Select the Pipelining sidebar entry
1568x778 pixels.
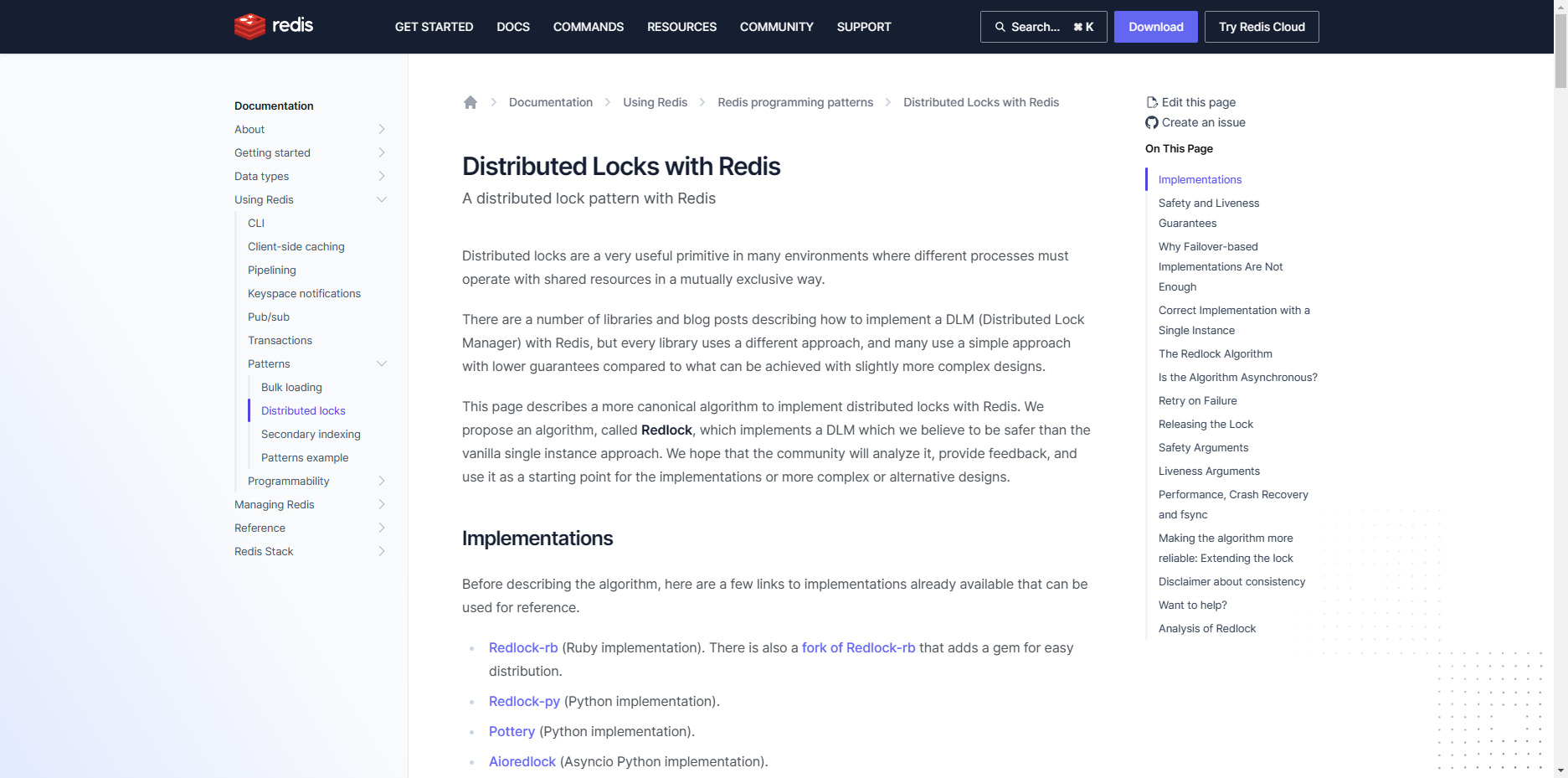click(x=271, y=270)
